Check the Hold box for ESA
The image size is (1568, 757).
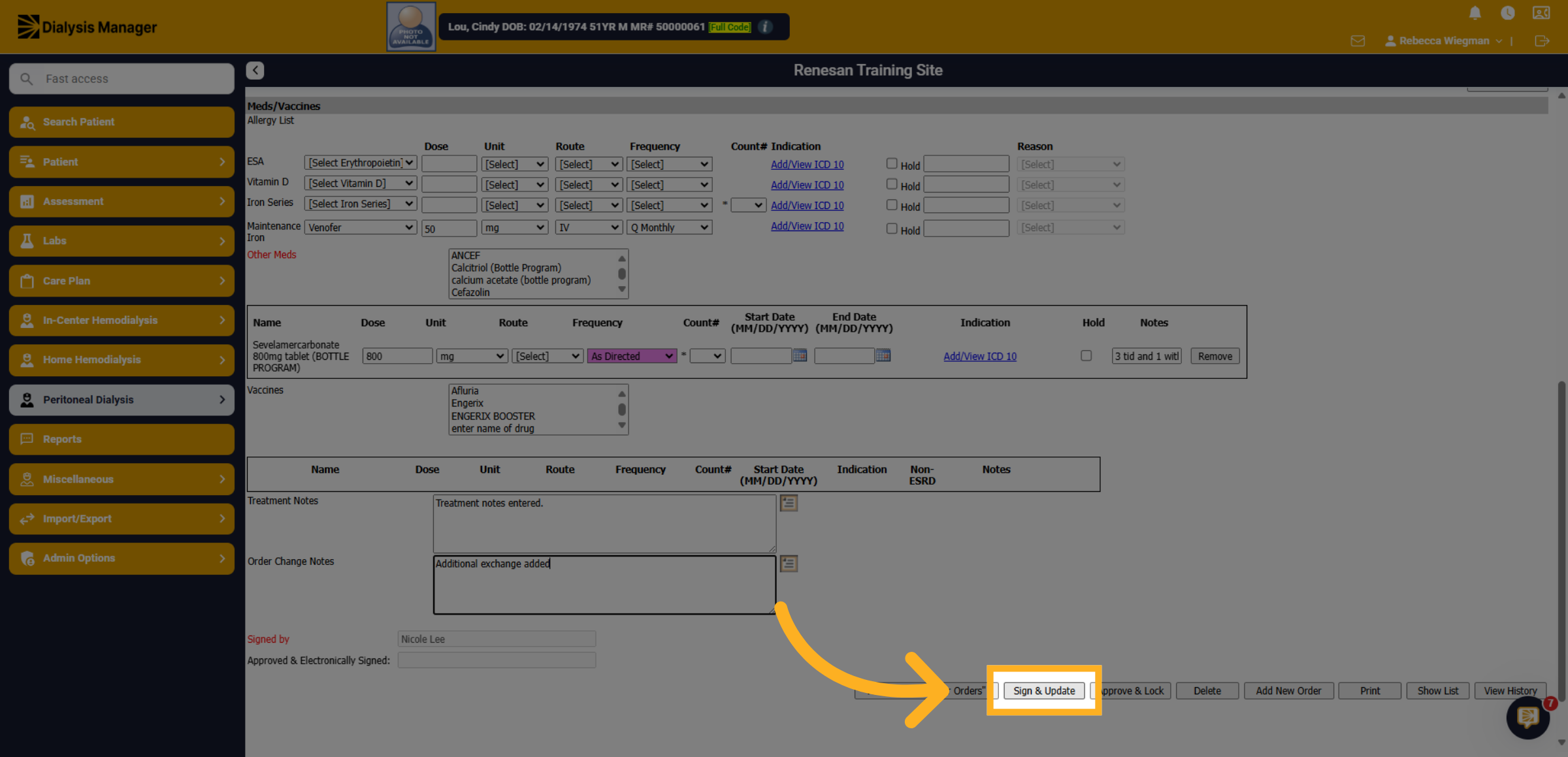tap(891, 164)
